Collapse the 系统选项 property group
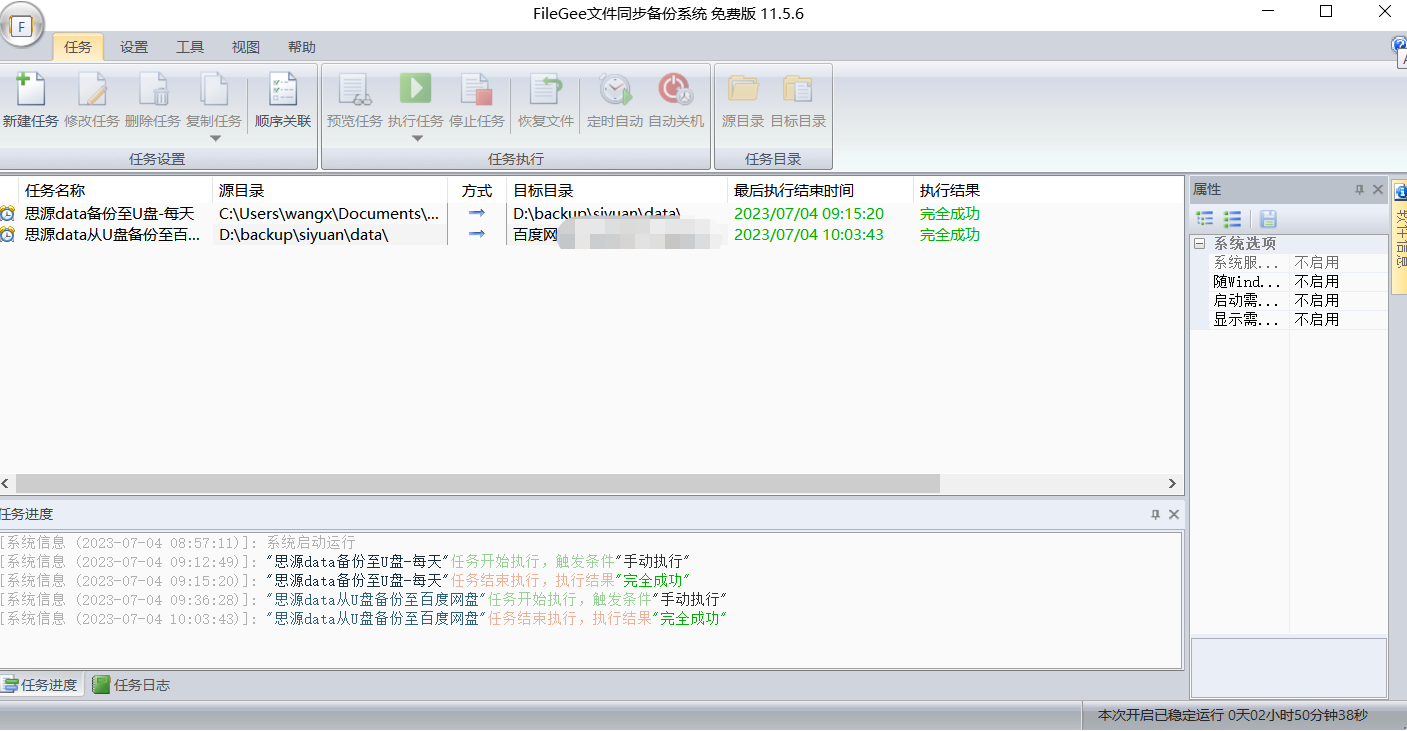The image size is (1407, 731). [x=1199, y=244]
